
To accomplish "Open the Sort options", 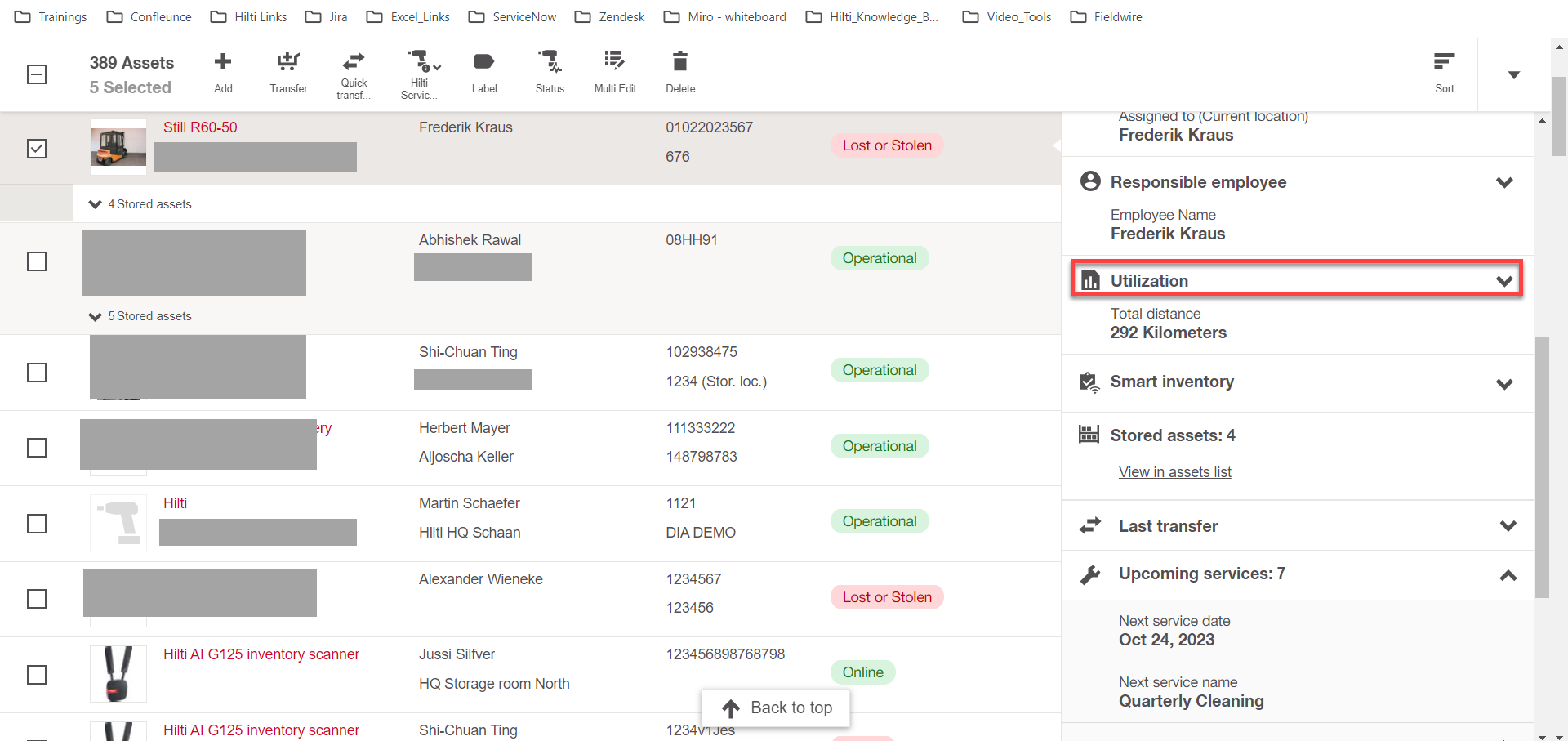I will [x=1444, y=73].
